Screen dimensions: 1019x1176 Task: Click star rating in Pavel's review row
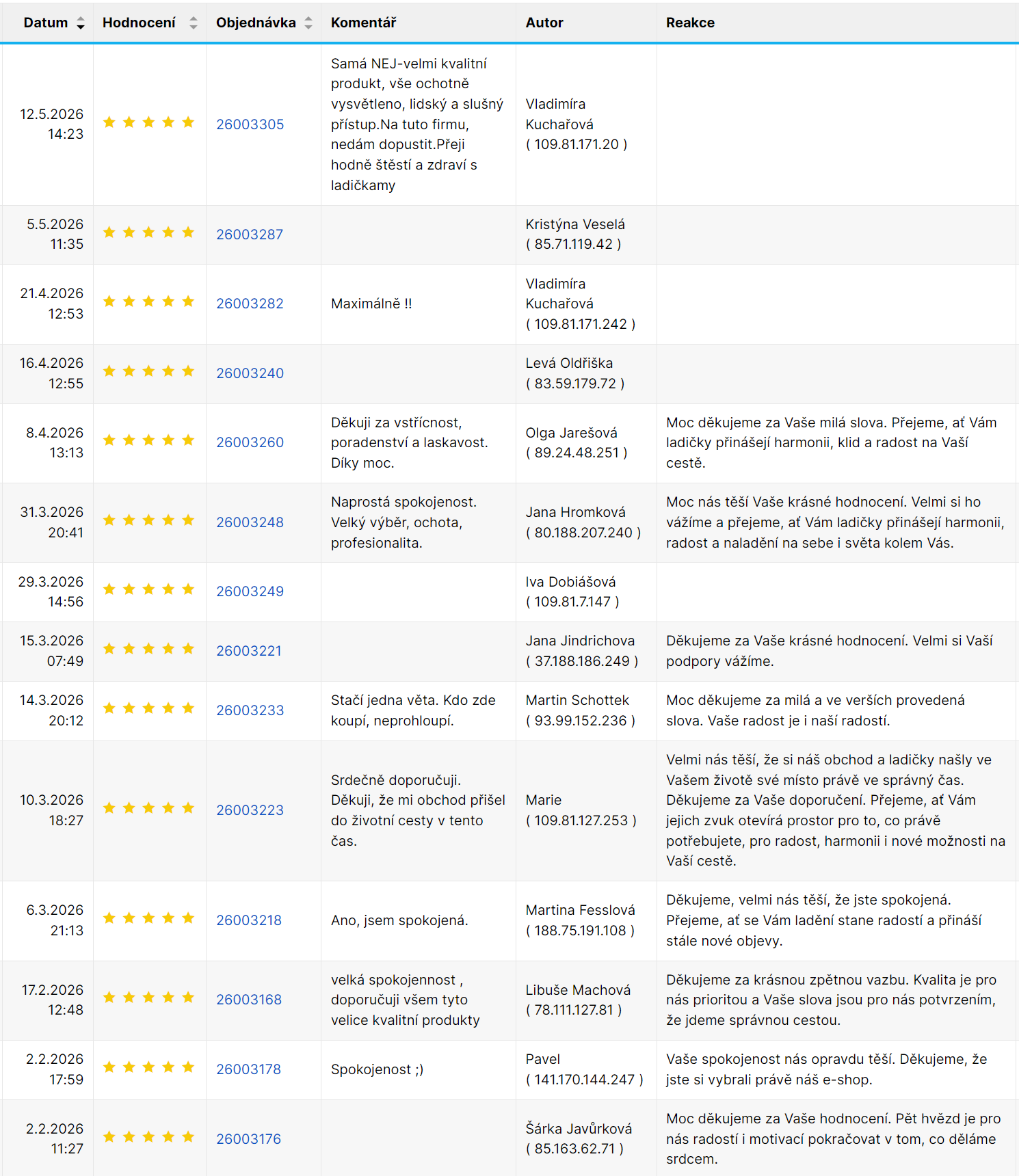click(x=148, y=1067)
